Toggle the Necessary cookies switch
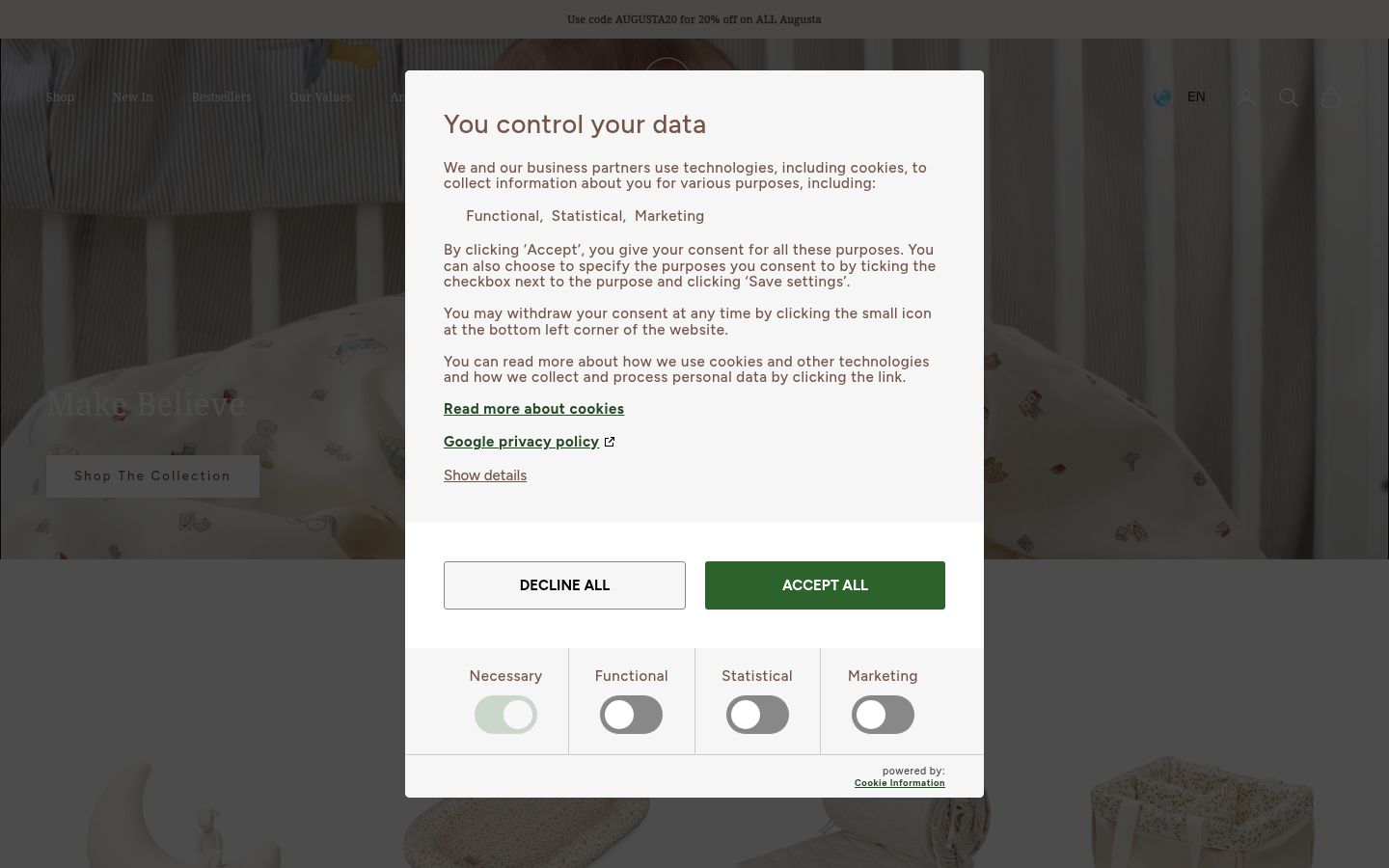 pyautogui.click(x=505, y=715)
